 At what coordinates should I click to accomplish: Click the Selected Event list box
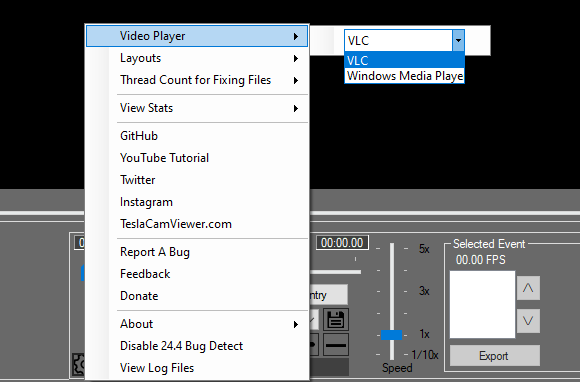[x=482, y=304]
